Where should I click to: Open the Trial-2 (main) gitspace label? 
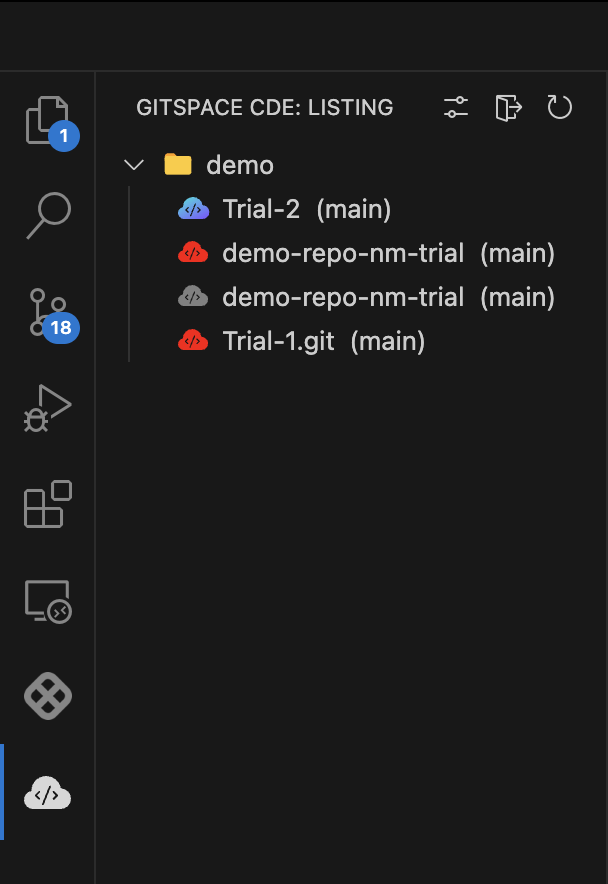click(306, 209)
